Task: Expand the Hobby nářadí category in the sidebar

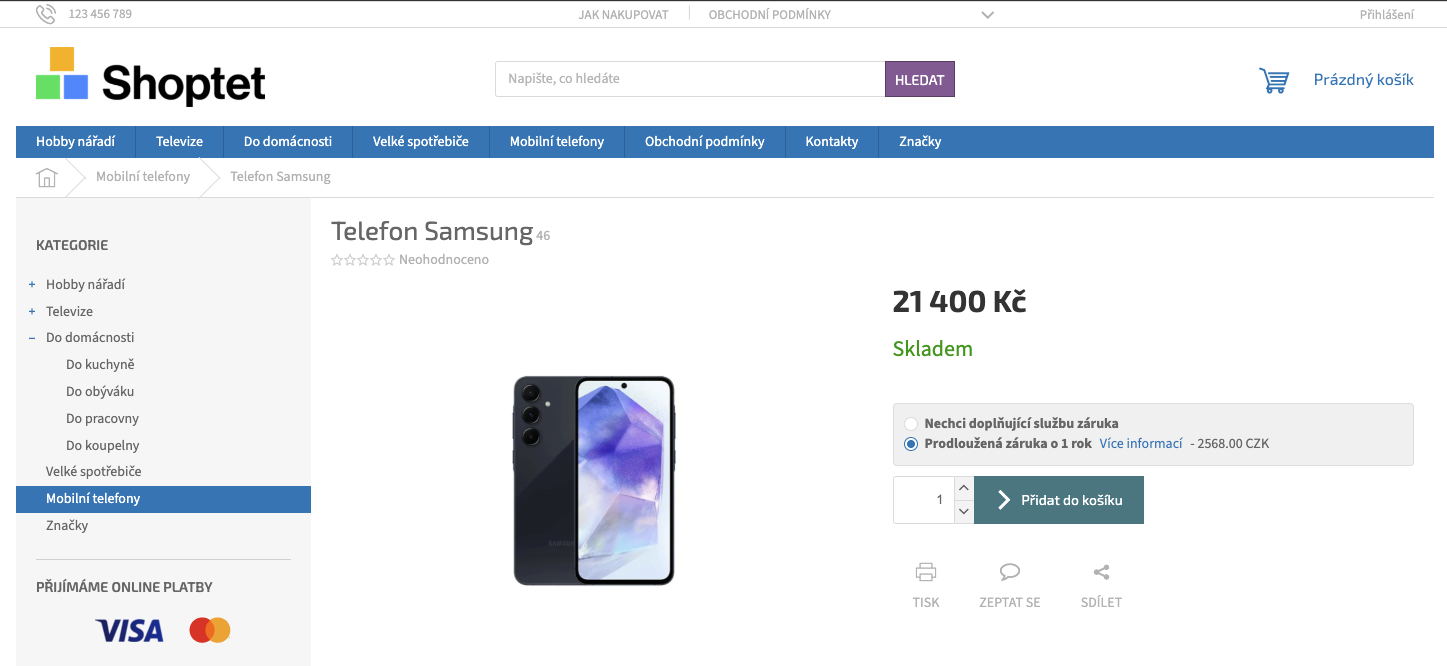Action: coord(32,285)
